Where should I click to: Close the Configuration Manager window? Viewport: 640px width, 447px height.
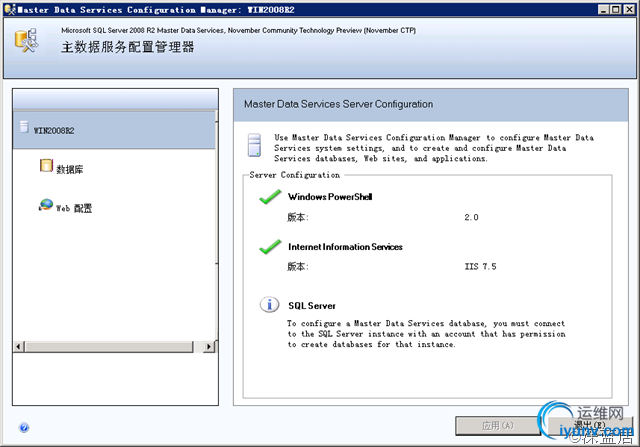tap(629, 9)
